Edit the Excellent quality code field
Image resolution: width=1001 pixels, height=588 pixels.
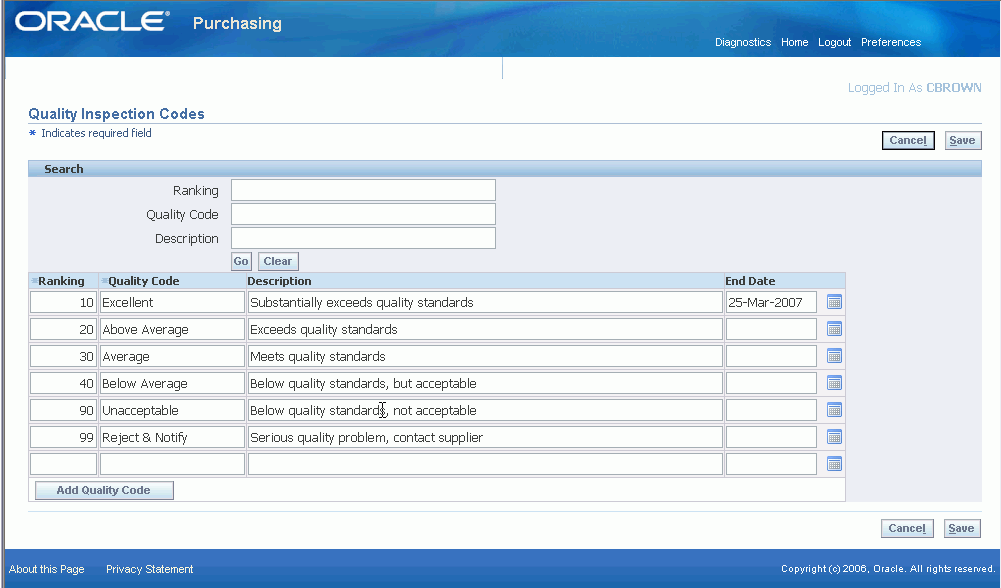pos(172,302)
